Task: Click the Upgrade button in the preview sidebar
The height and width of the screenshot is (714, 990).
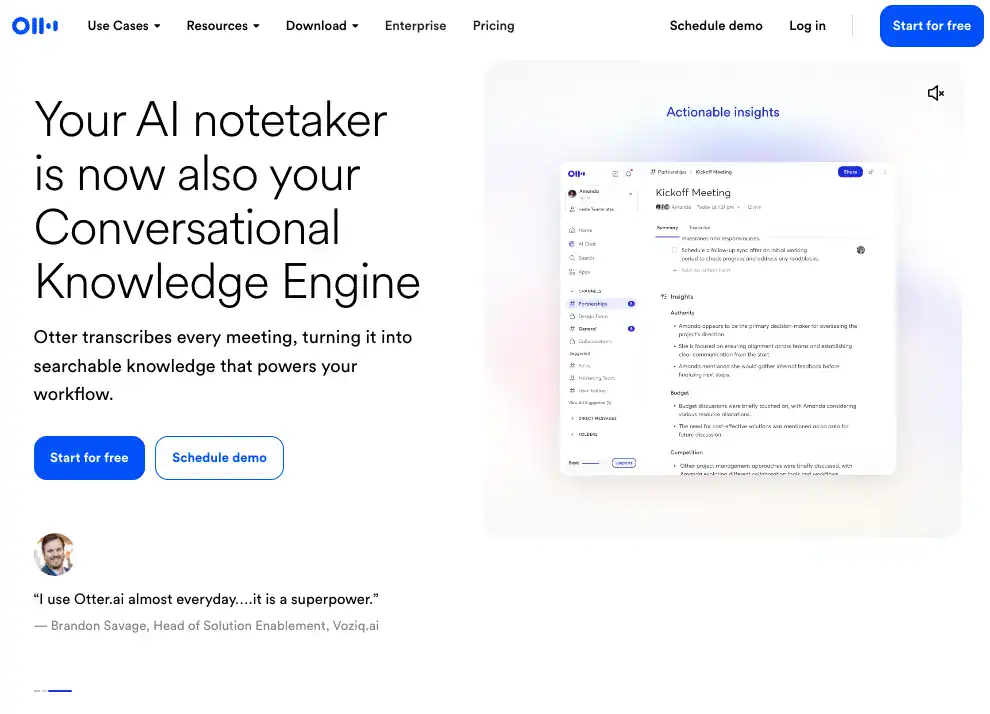Action: tap(624, 463)
